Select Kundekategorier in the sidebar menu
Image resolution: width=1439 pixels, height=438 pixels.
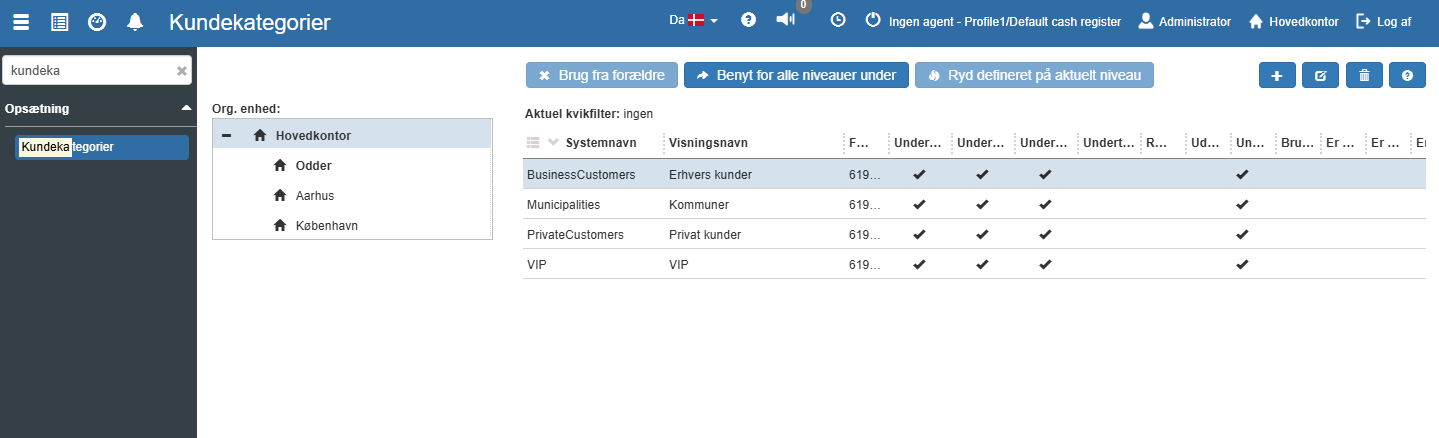[103, 147]
